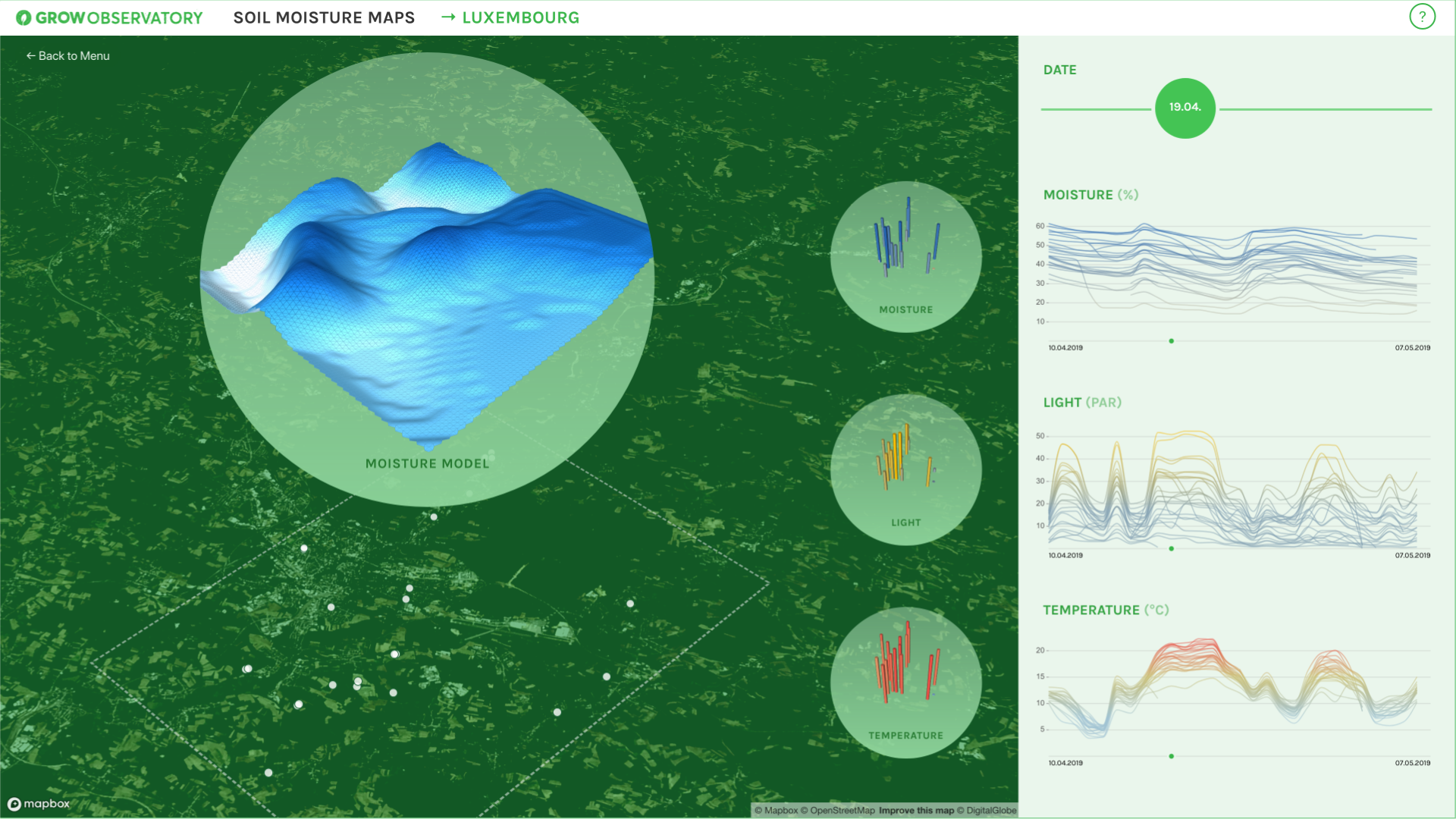The image size is (1456, 819).
Task: Open the Luxembourg location header item
Action: (x=520, y=17)
